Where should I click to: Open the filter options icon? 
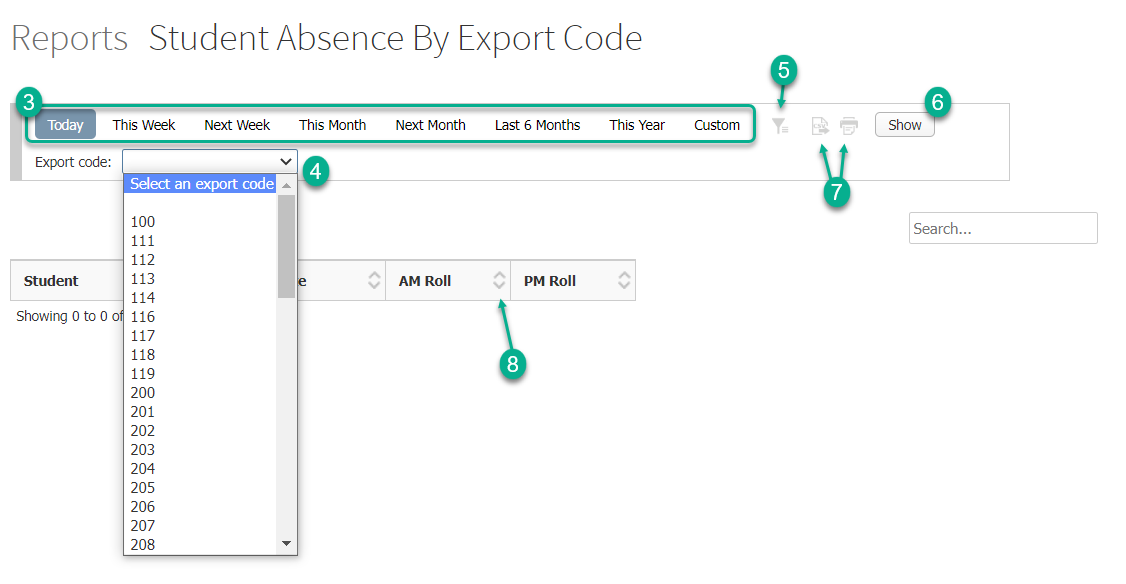(x=780, y=125)
